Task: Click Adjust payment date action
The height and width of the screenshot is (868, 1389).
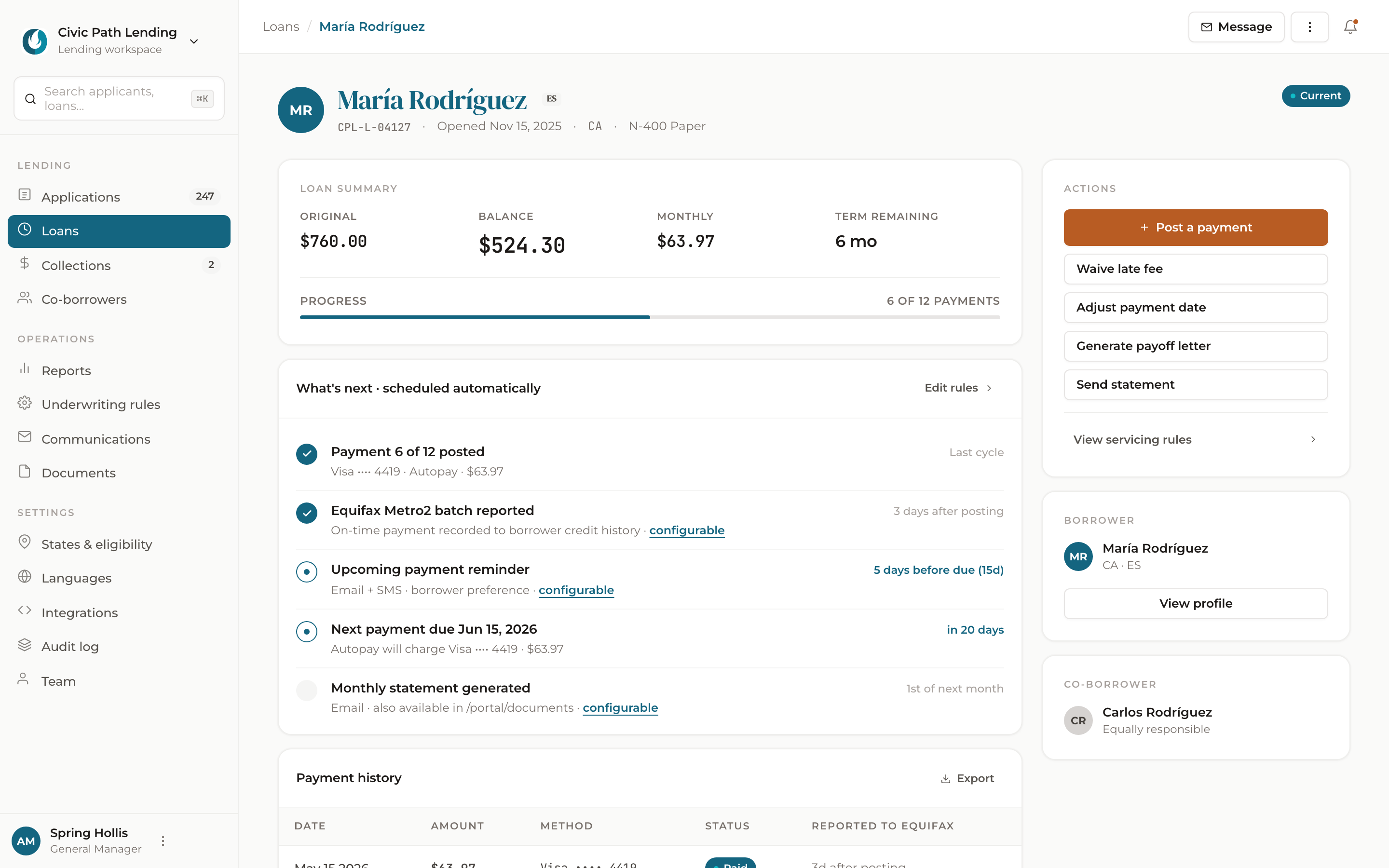Action: (1196, 307)
